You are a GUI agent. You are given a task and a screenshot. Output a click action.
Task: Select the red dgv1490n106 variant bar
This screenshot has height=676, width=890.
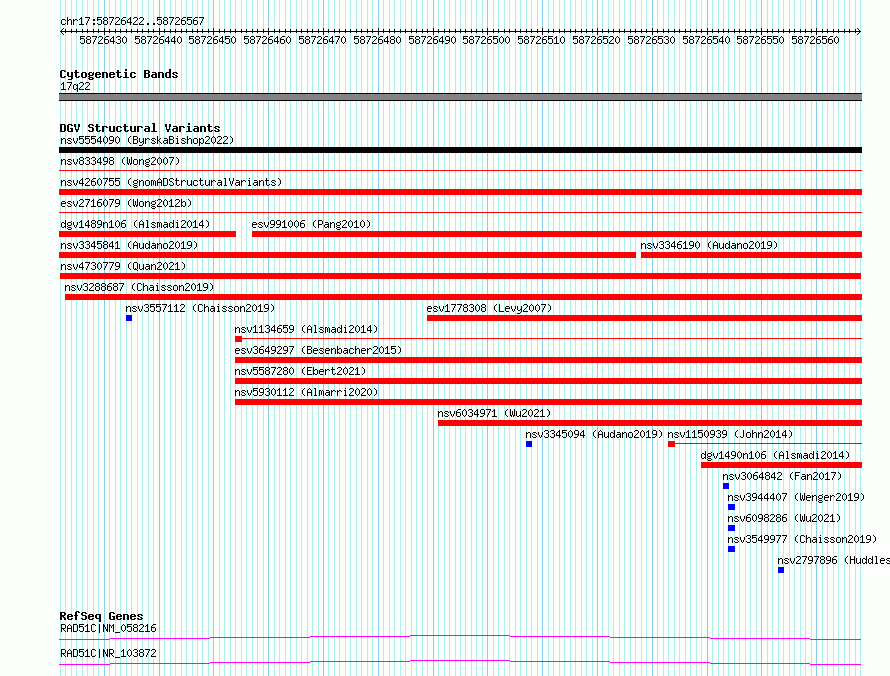(x=782, y=465)
